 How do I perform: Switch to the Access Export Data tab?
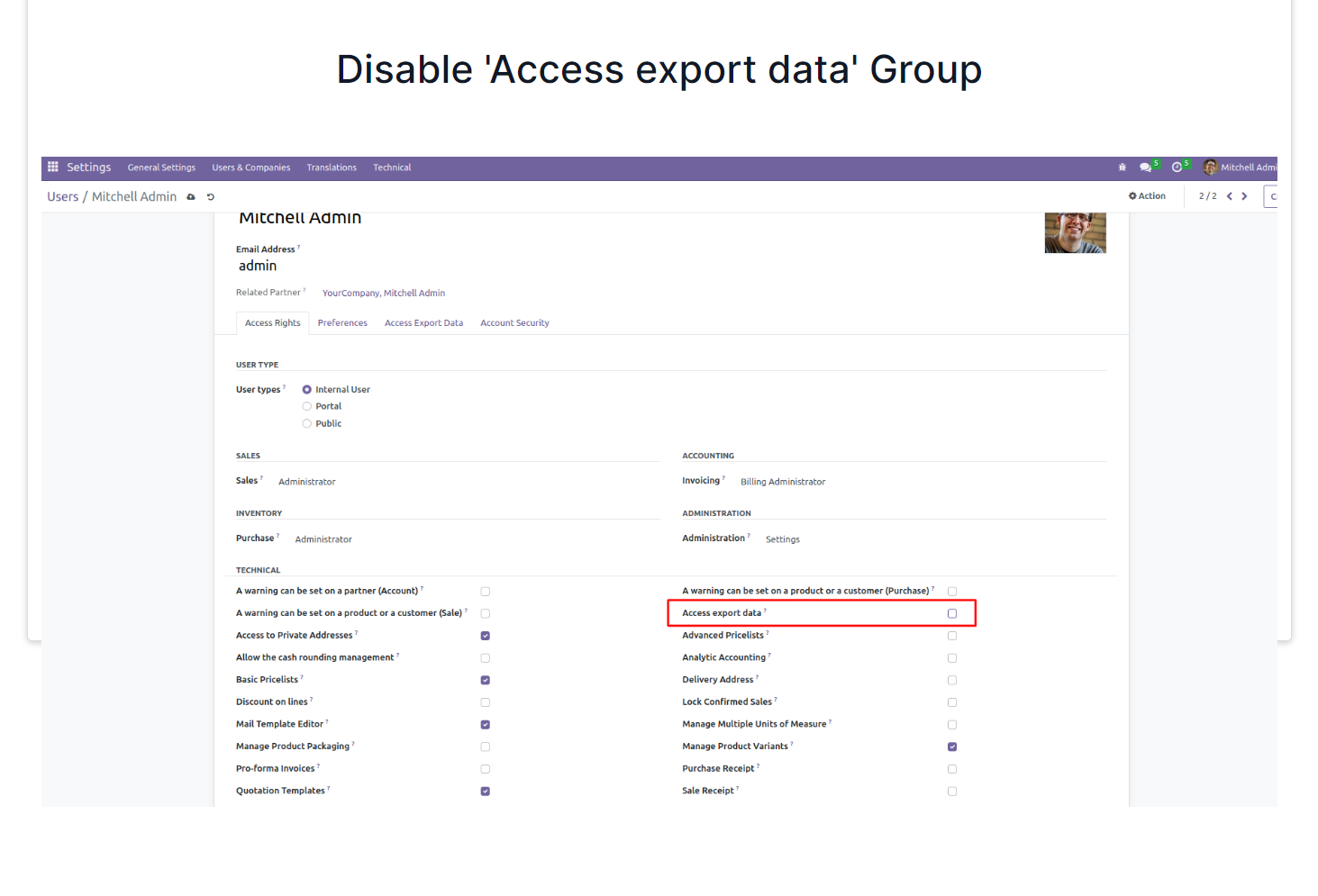point(423,323)
